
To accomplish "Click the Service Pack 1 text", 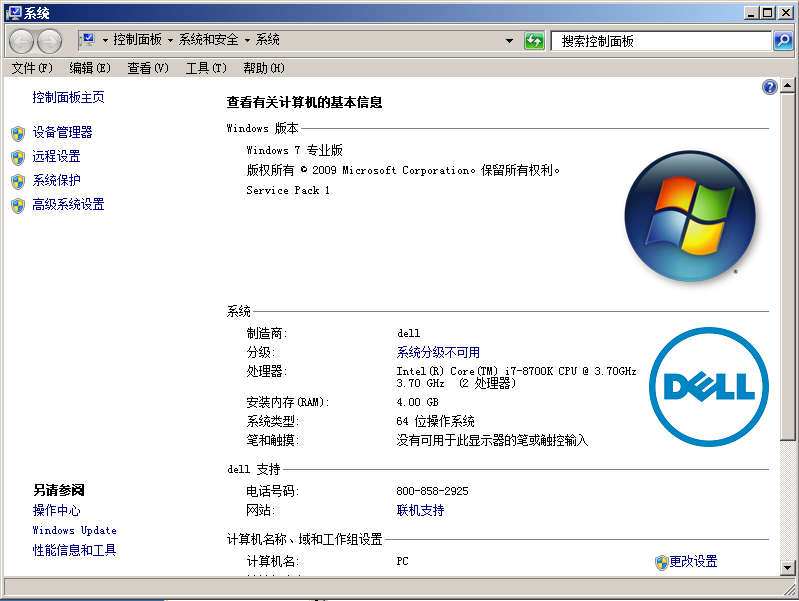I will (x=288, y=191).
